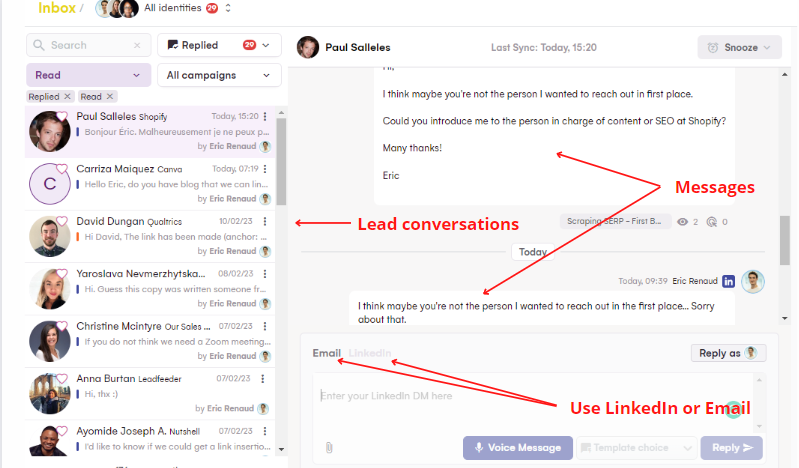Image resolution: width=799 pixels, height=468 pixels.
Task: Switch to the Email reply tab
Action: (x=326, y=353)
